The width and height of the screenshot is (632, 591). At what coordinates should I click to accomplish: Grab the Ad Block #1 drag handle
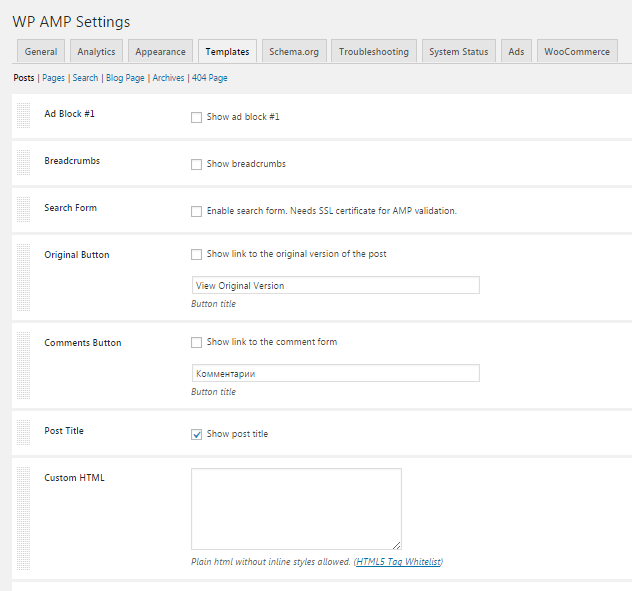tap(23, 115)
